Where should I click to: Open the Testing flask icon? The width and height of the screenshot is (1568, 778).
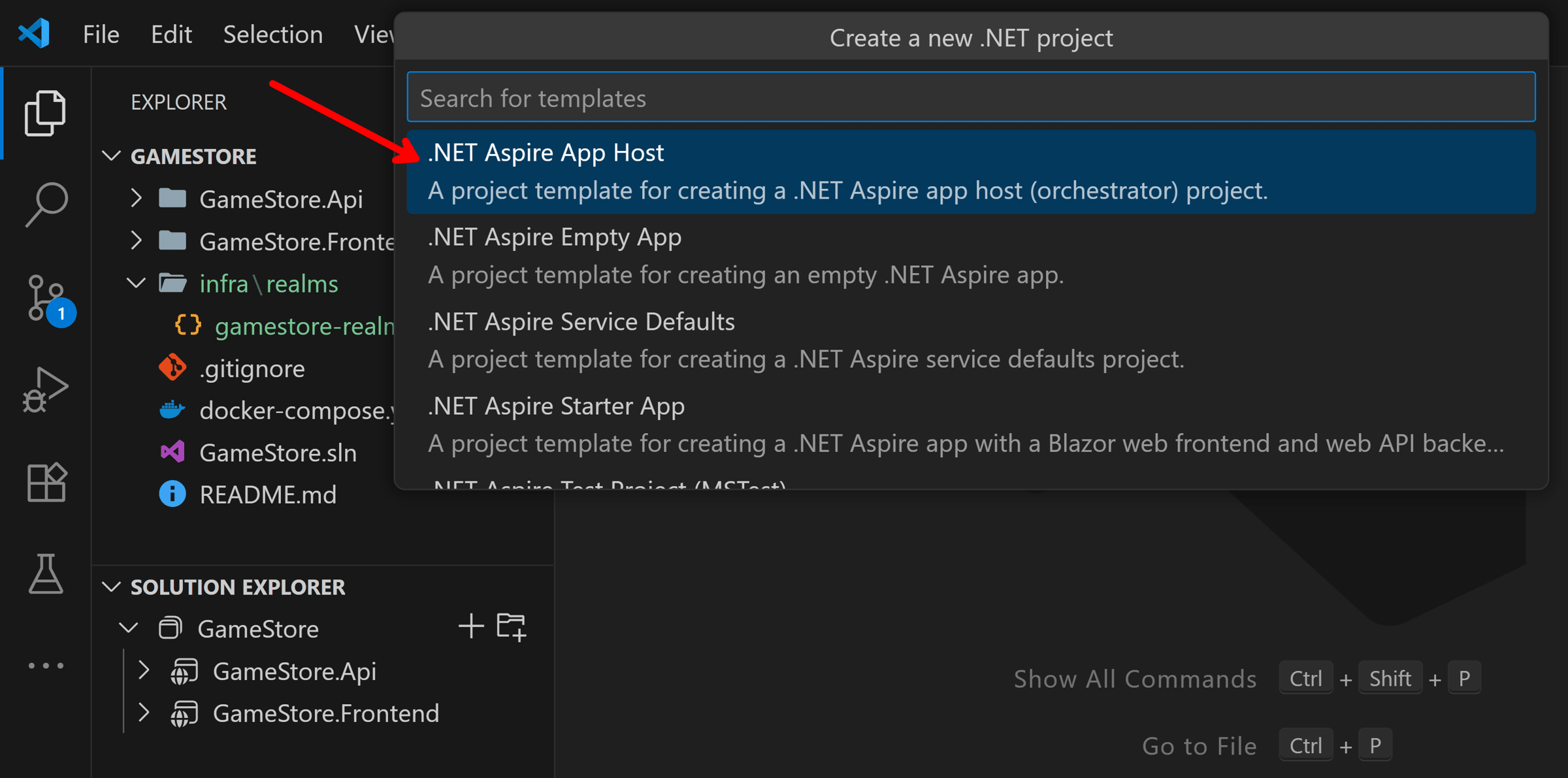[46, 574]
